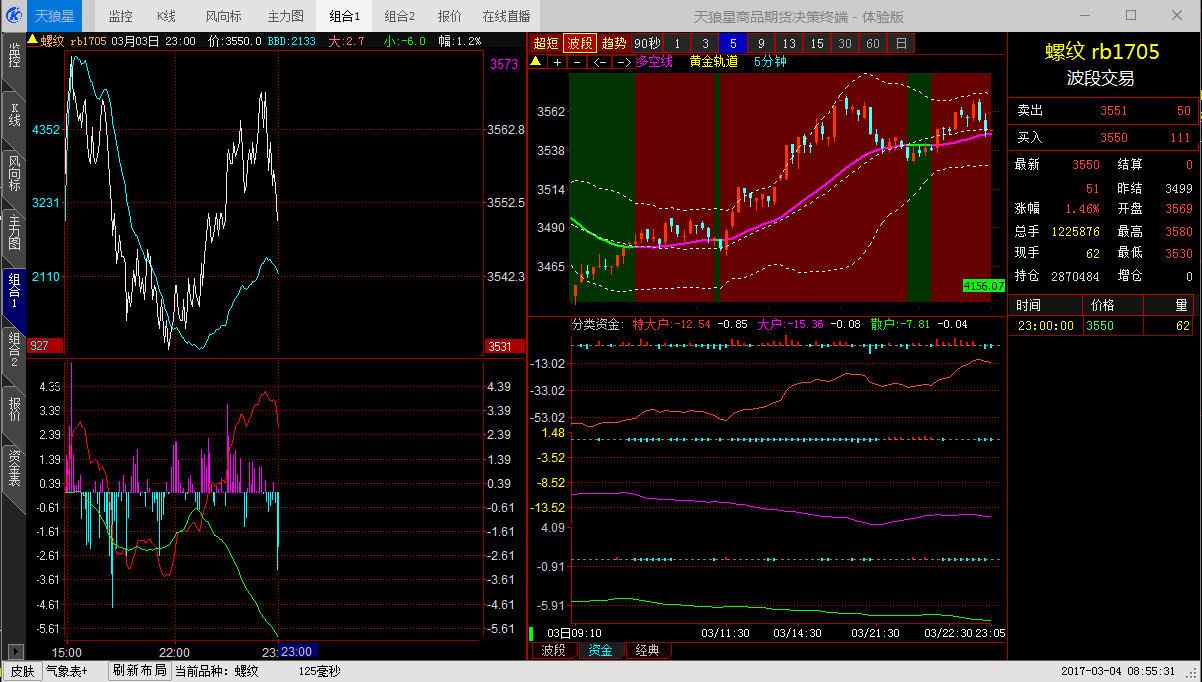Switch to the 经典 bottom tab

tap(647, 651)
